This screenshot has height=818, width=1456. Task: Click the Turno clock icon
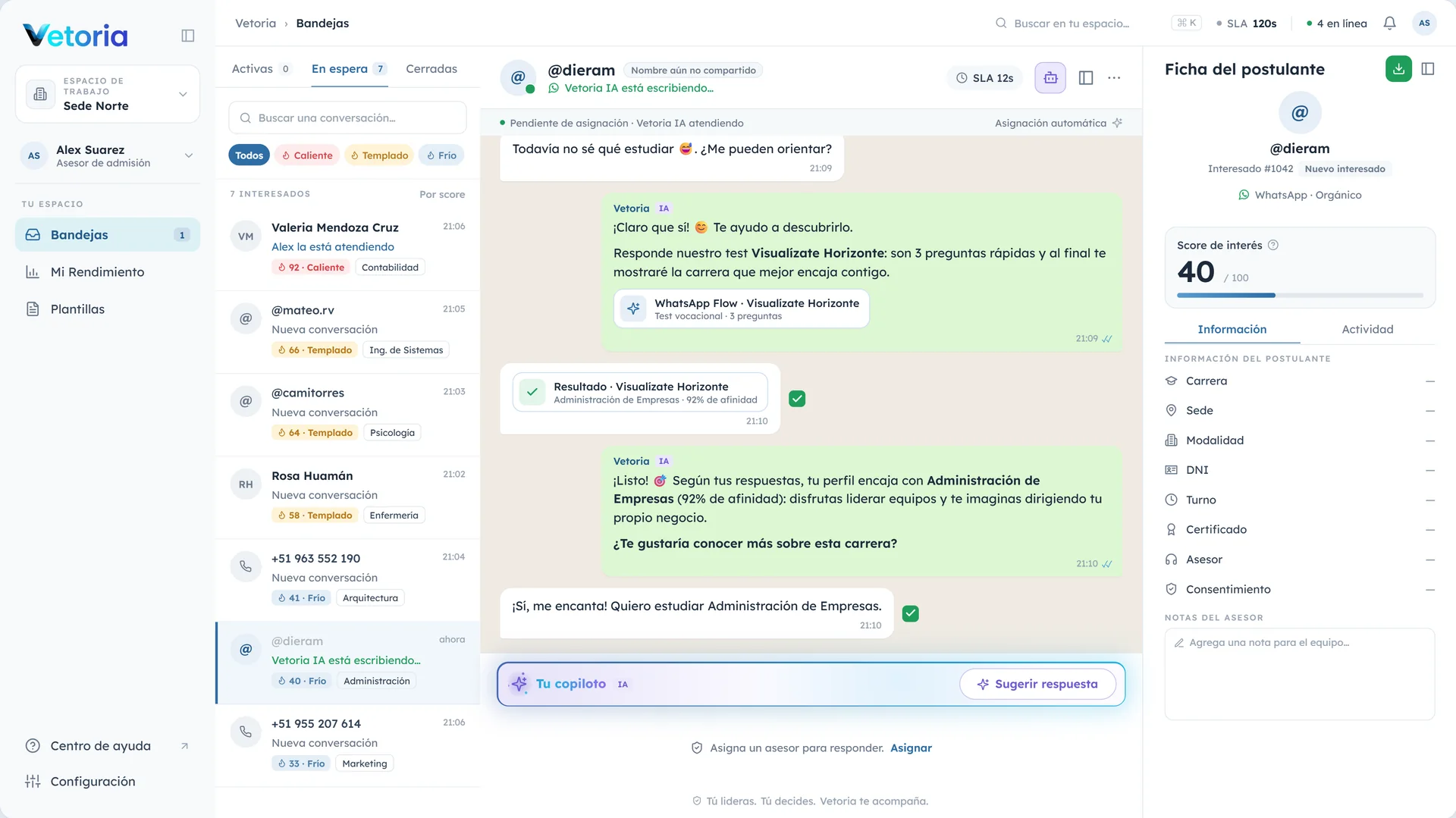tap(1171, 500)
